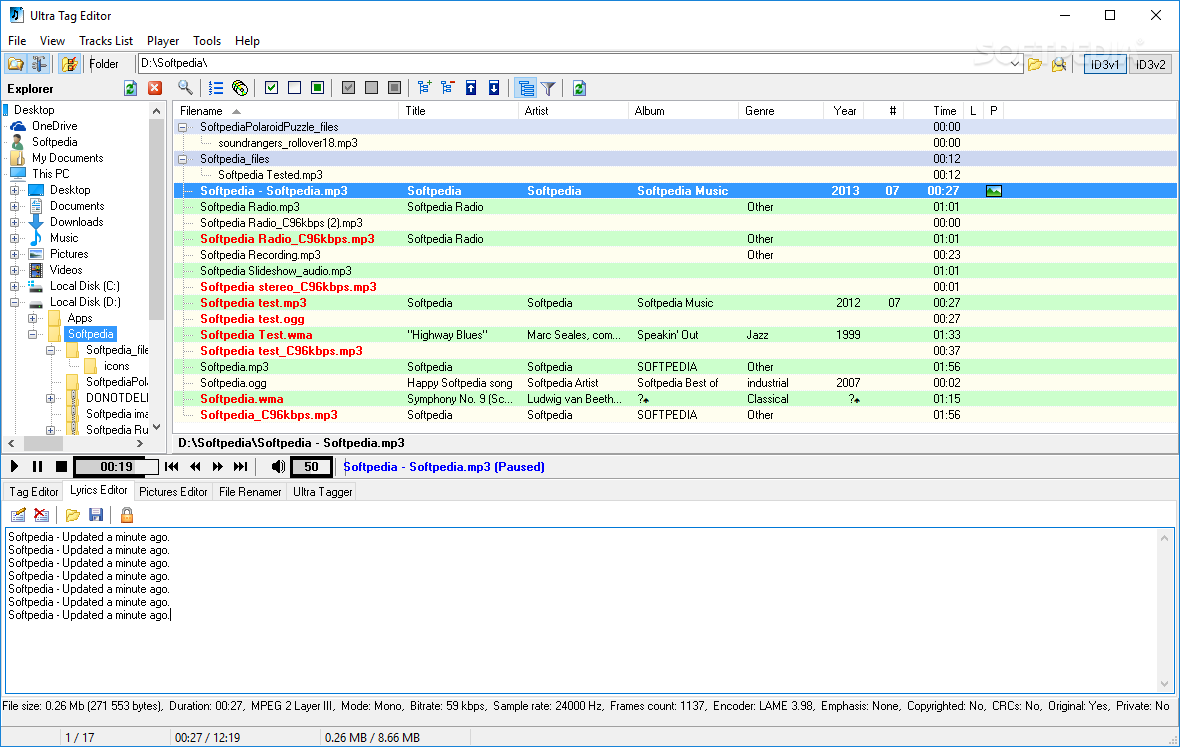Click the browse folder icon next to path field

(x=1036, y=65)
